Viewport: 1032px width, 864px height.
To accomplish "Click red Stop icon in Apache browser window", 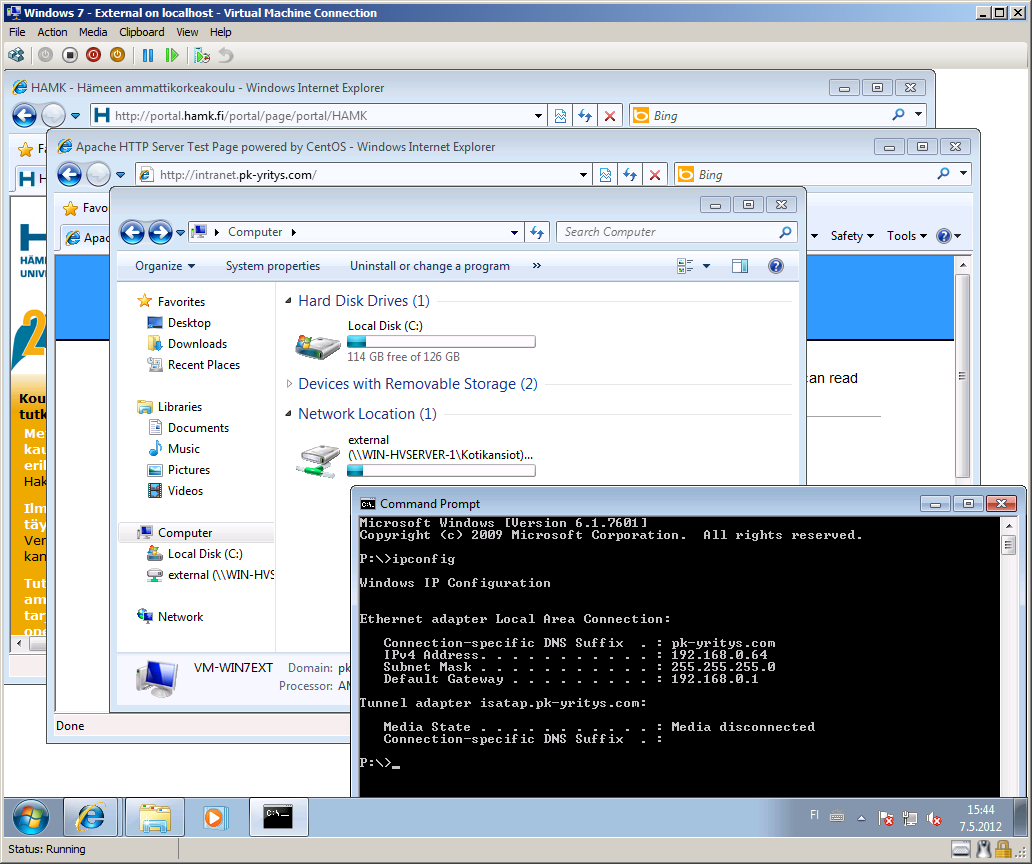I will [x=655, y=174].
